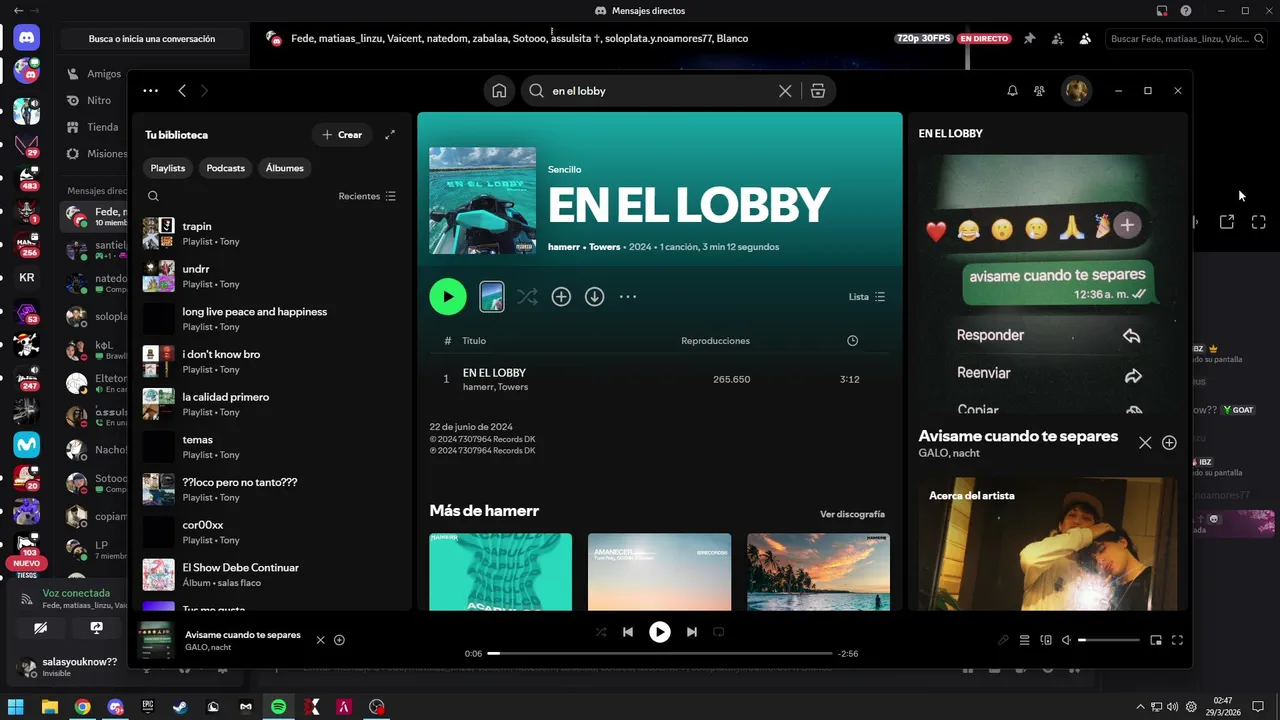This screenshot has width=1280, height=720.
Task: Play the EN EL LOBBY single
Action: click(x=448, y=296)
